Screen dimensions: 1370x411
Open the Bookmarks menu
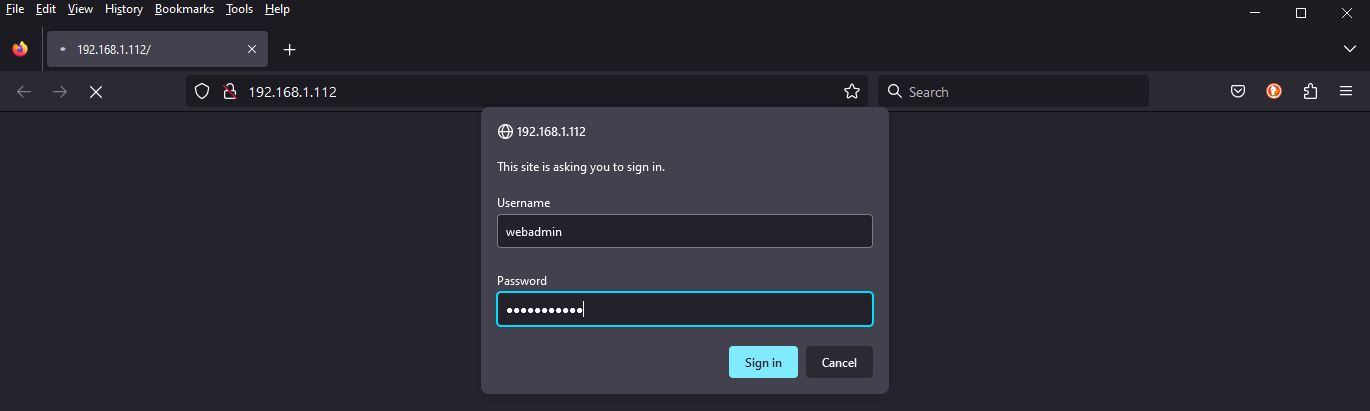point(184,9)
